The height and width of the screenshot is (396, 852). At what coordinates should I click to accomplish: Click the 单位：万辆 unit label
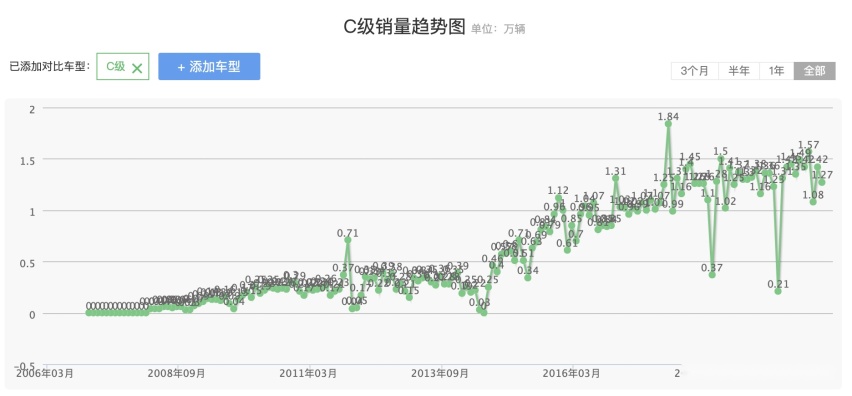click(x=498, y=29)
